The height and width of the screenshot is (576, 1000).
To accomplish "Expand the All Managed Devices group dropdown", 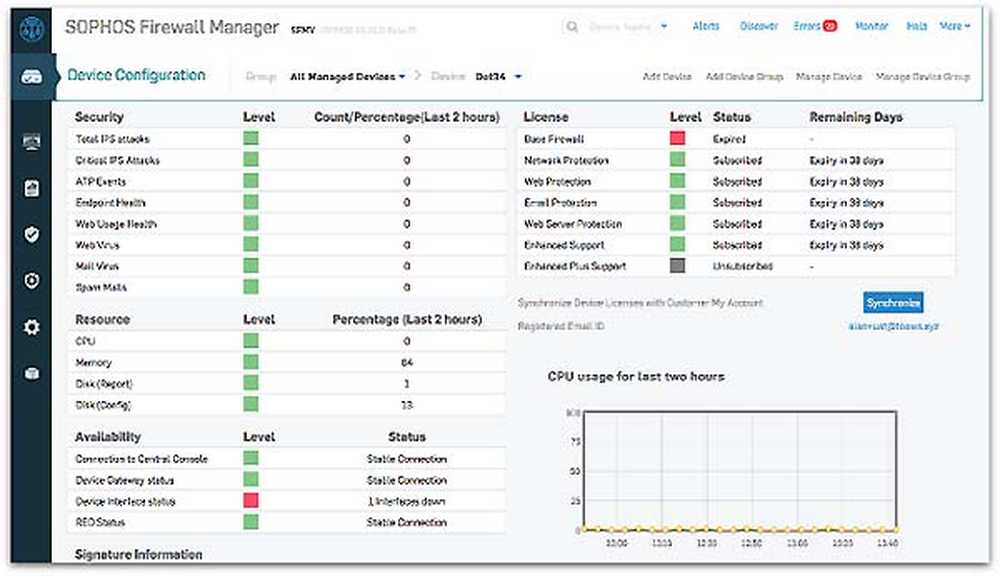I will pos(347,76).
